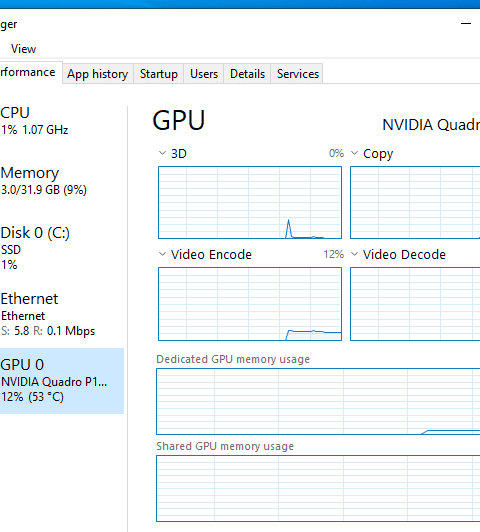Open the Video Encode engine dropdown

click(x=162, y=254)
